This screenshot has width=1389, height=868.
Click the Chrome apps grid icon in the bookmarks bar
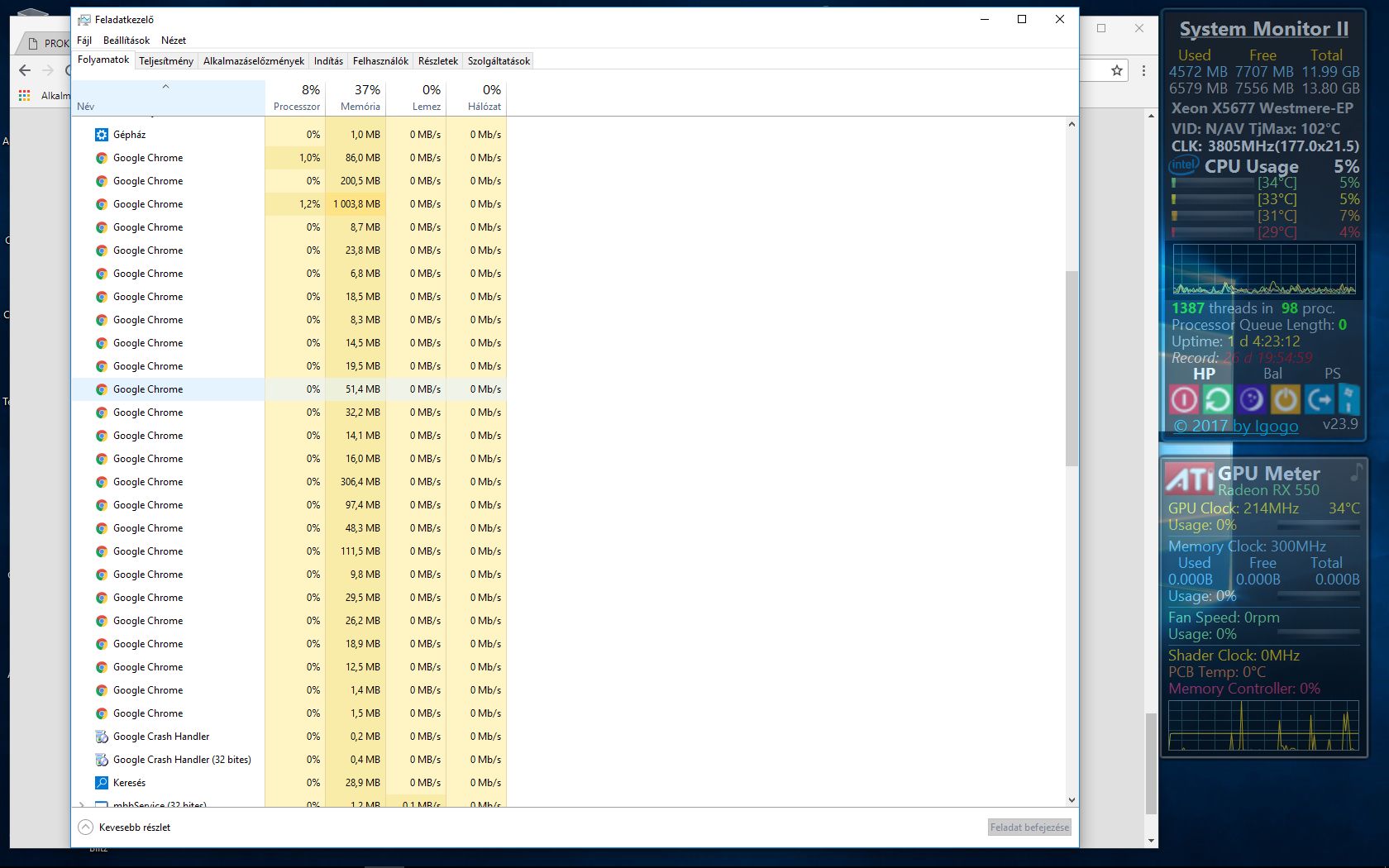click(x=25, y=95)
